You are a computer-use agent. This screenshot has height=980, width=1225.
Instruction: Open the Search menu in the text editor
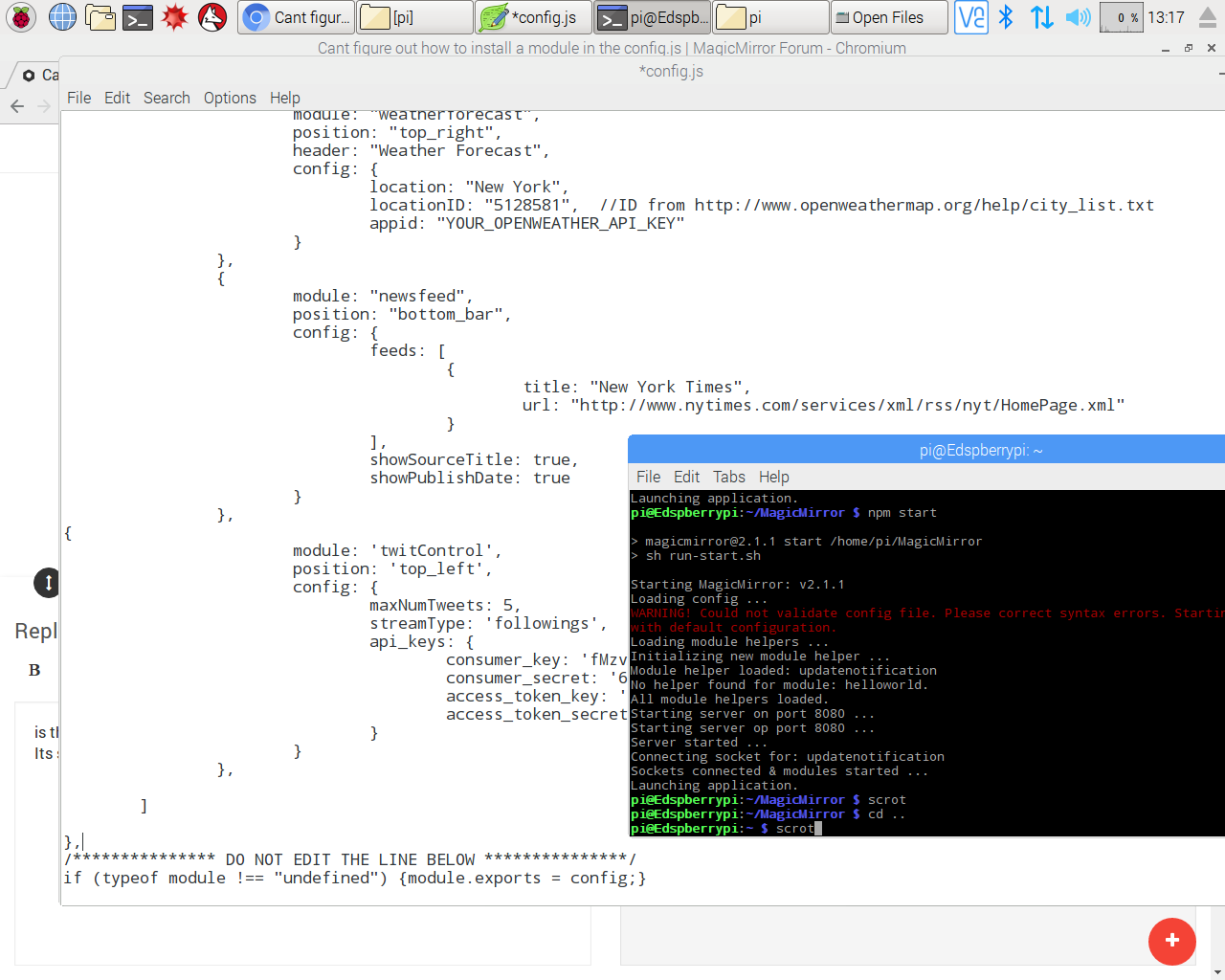pos(167,98)
